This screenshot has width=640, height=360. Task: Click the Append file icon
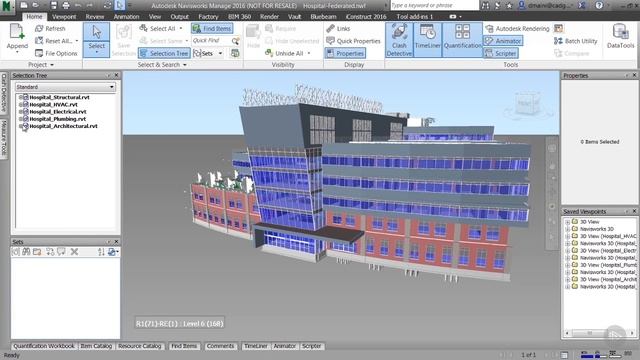pyautogui.click(x=17, y=32)
